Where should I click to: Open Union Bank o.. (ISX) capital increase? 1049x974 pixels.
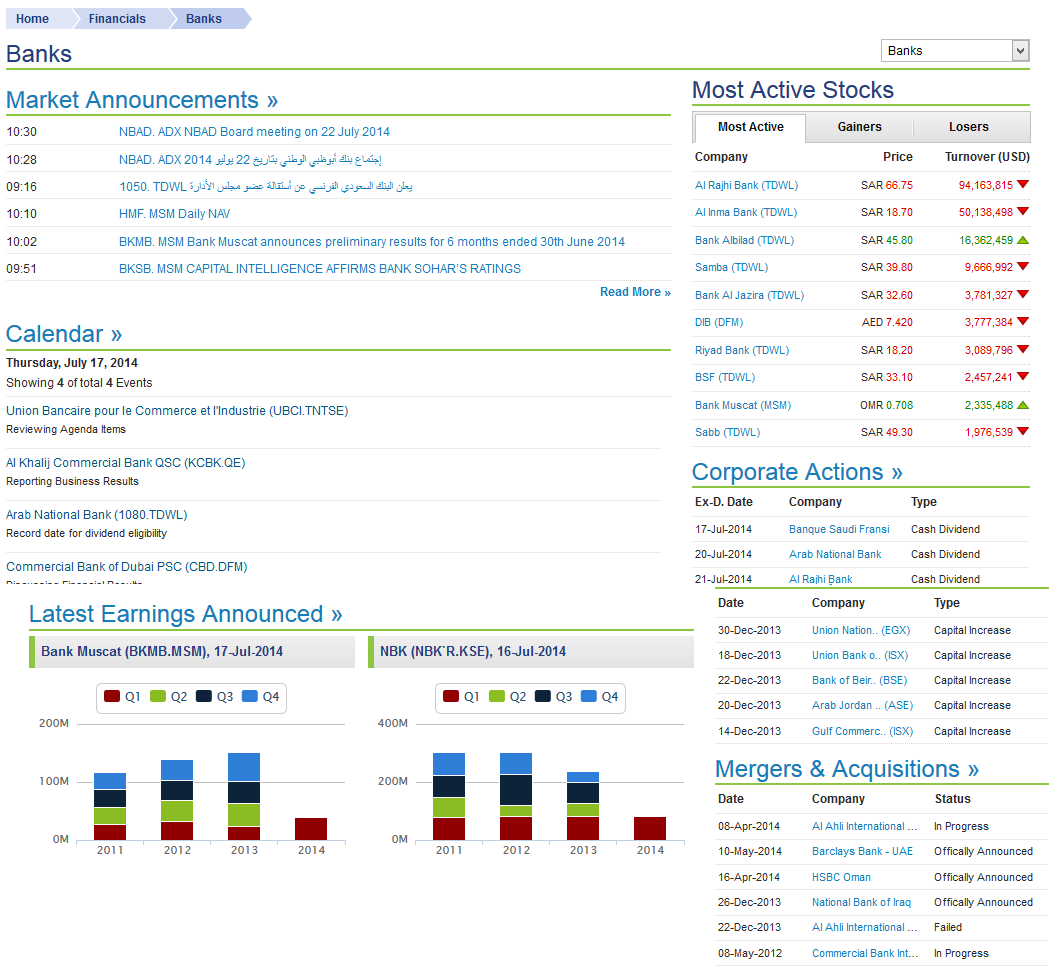point(860,656)
